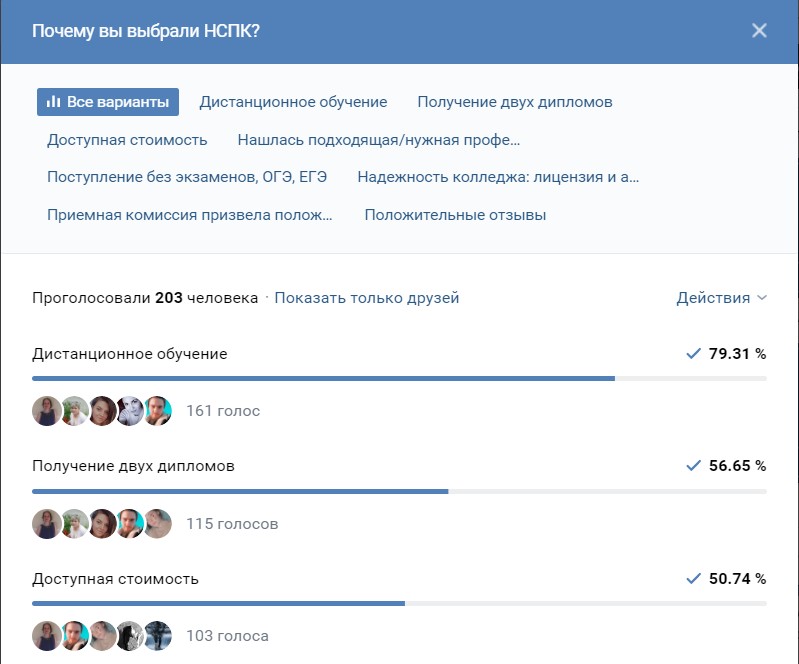The height and width of the screenshot is (664, 799).
Task: Click 'Показать только друзей' link
Action: pos(366,298)
